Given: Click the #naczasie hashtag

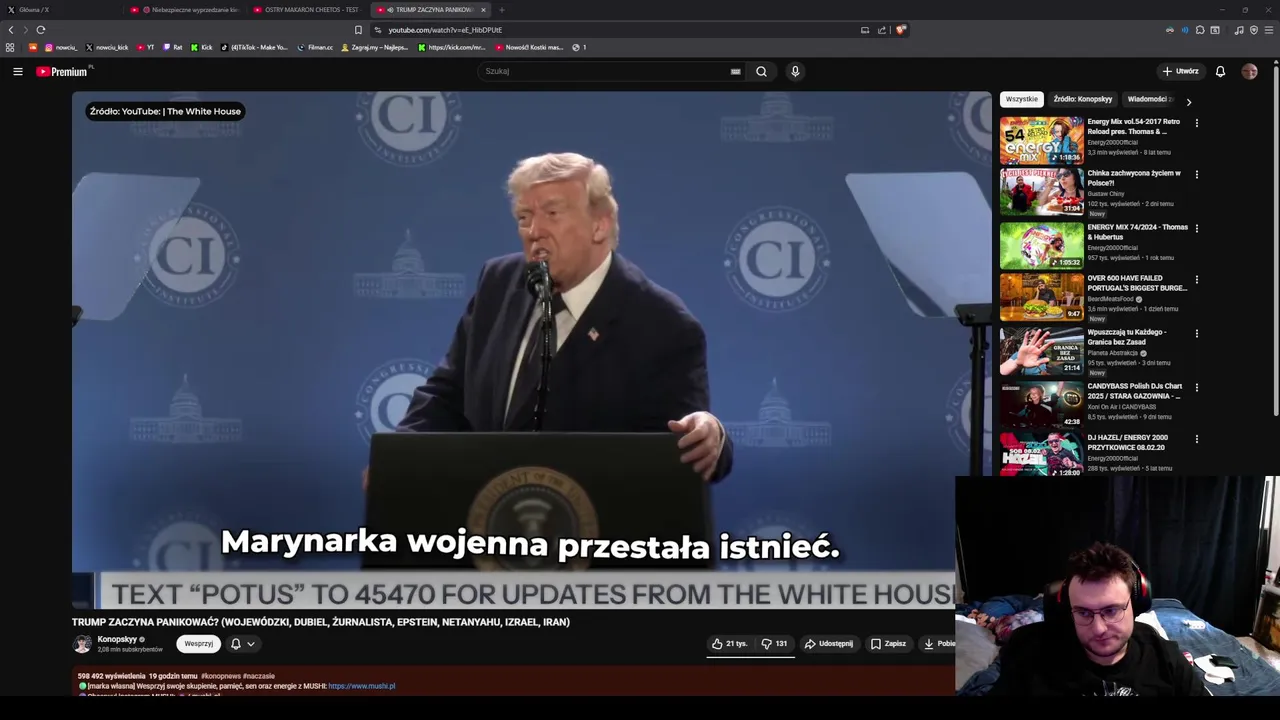Looking at the screenshot, I should (258, 676).
